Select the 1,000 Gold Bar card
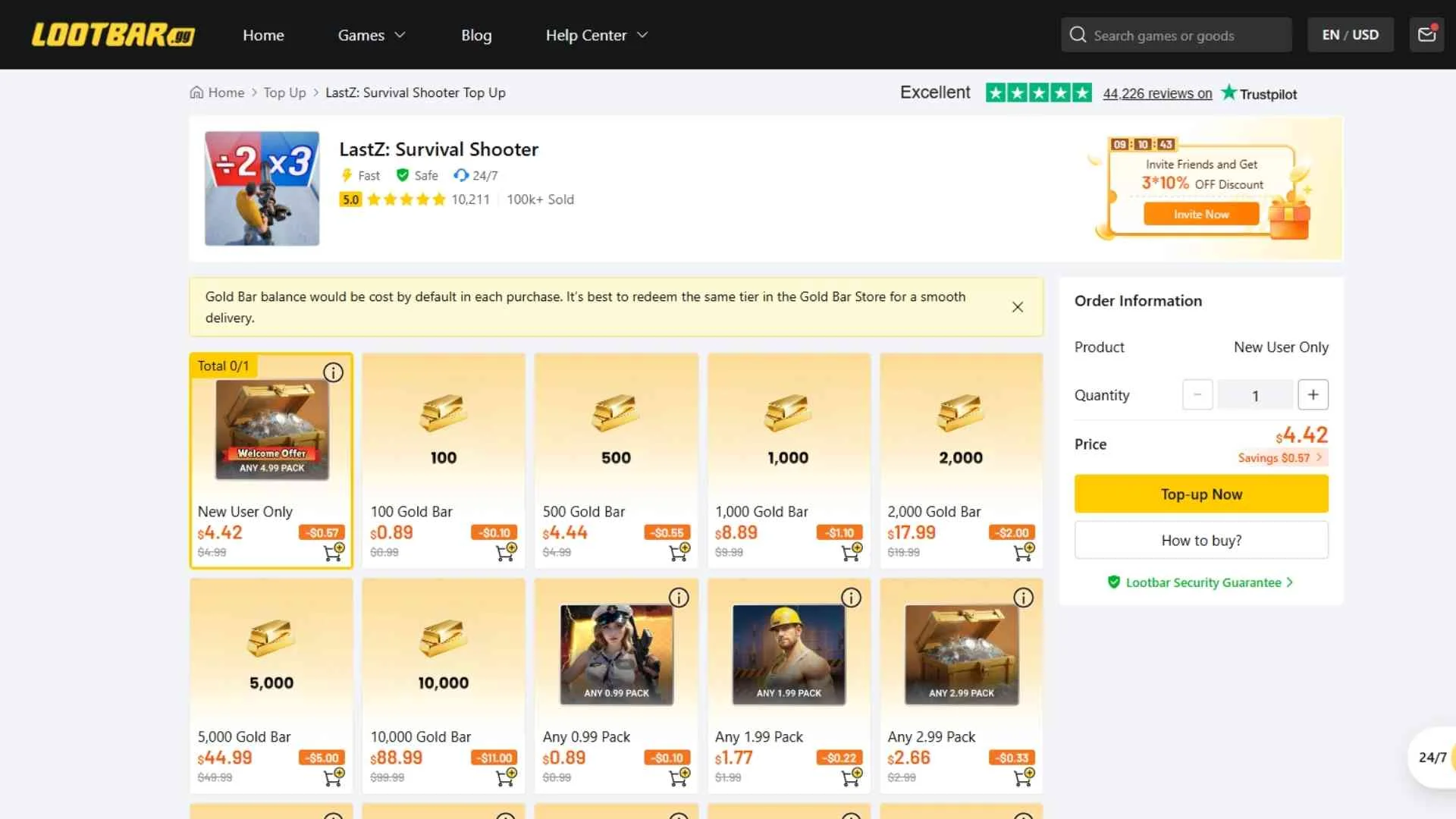 (x=789, y=460)
